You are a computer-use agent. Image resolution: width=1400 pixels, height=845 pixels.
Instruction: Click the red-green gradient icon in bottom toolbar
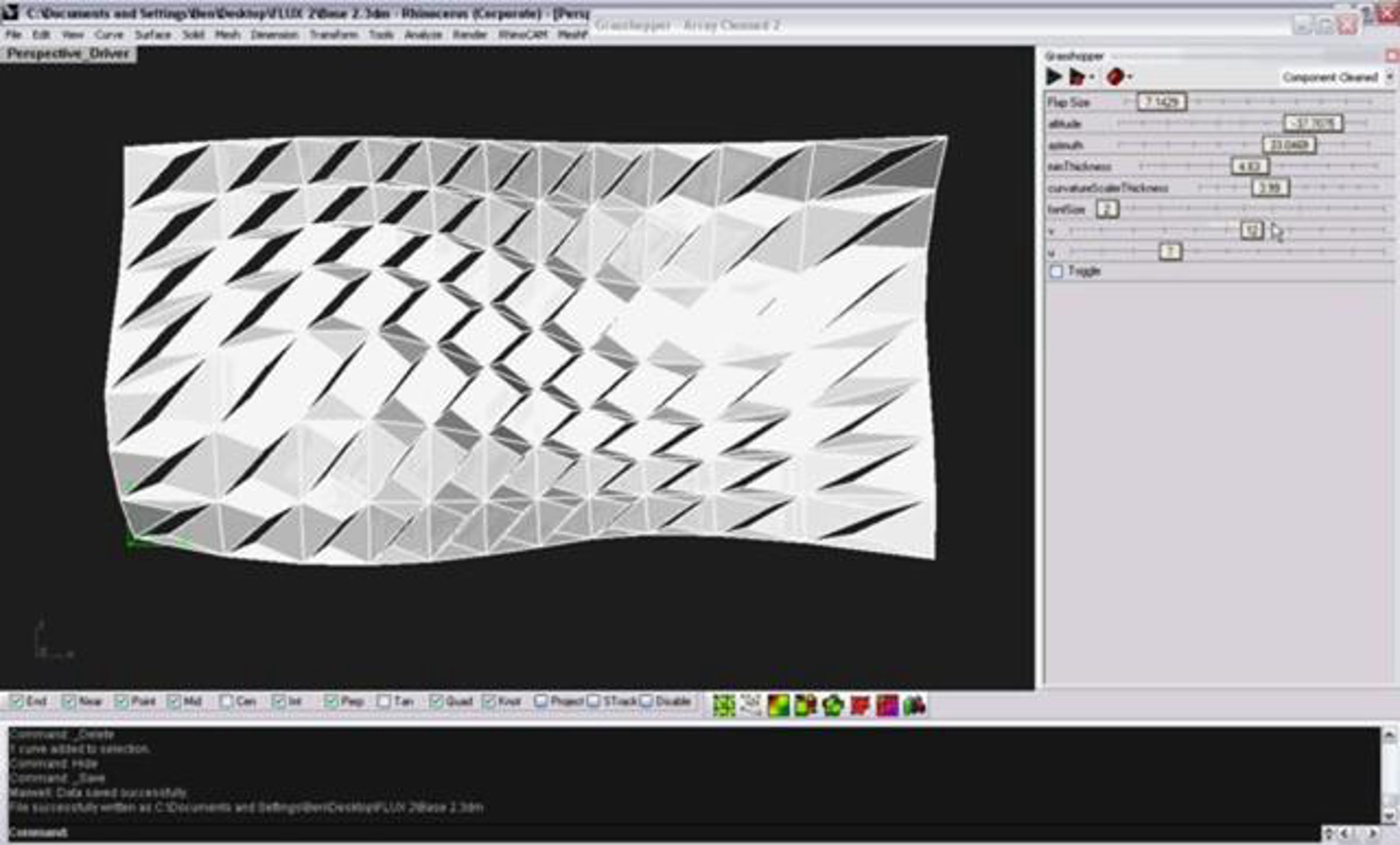point(778,706)
